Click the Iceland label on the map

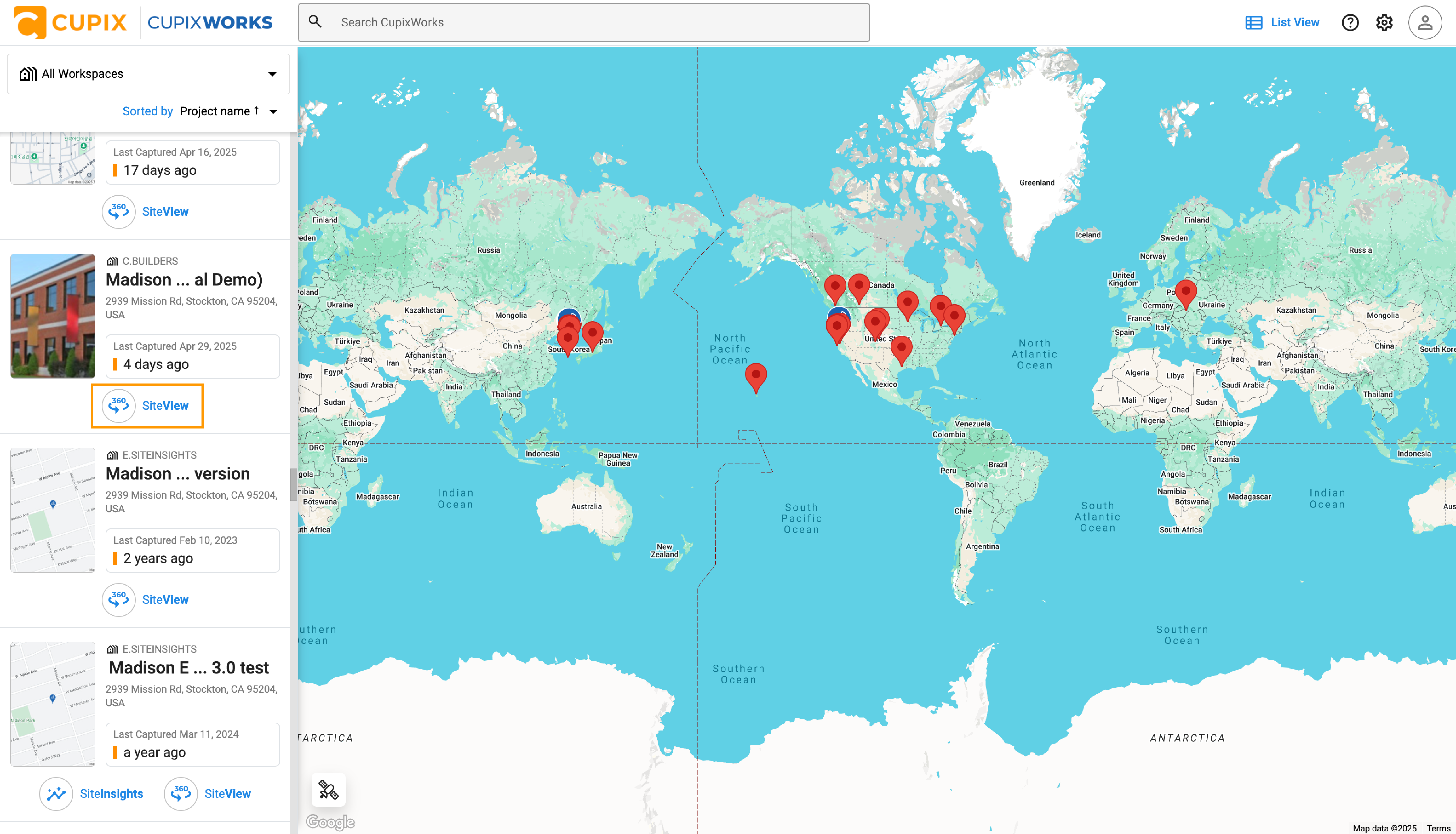pos(1088,235)
